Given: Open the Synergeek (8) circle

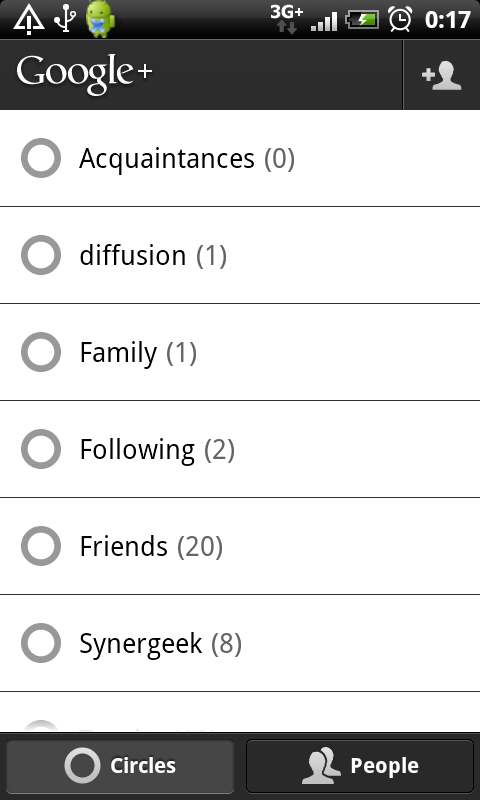Looking at the screenshot, I should click(x=240, y=643).
